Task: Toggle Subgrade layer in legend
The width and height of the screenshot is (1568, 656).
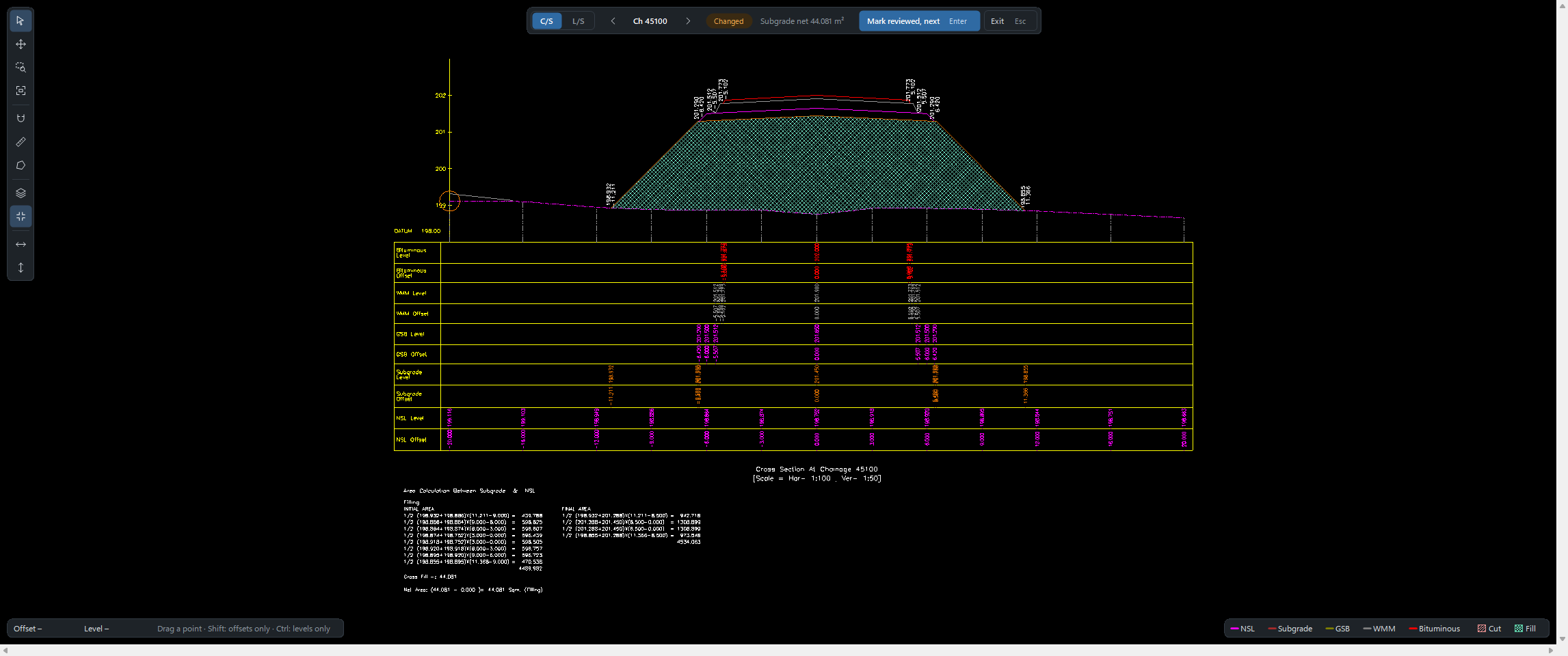Action: 1290,629
